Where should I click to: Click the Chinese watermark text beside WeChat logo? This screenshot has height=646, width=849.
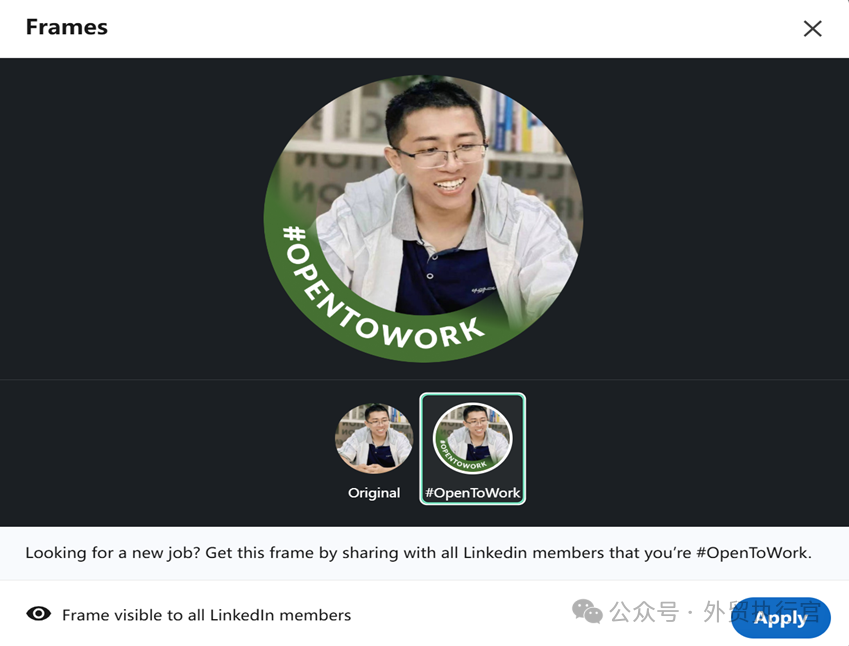(715, 612)
